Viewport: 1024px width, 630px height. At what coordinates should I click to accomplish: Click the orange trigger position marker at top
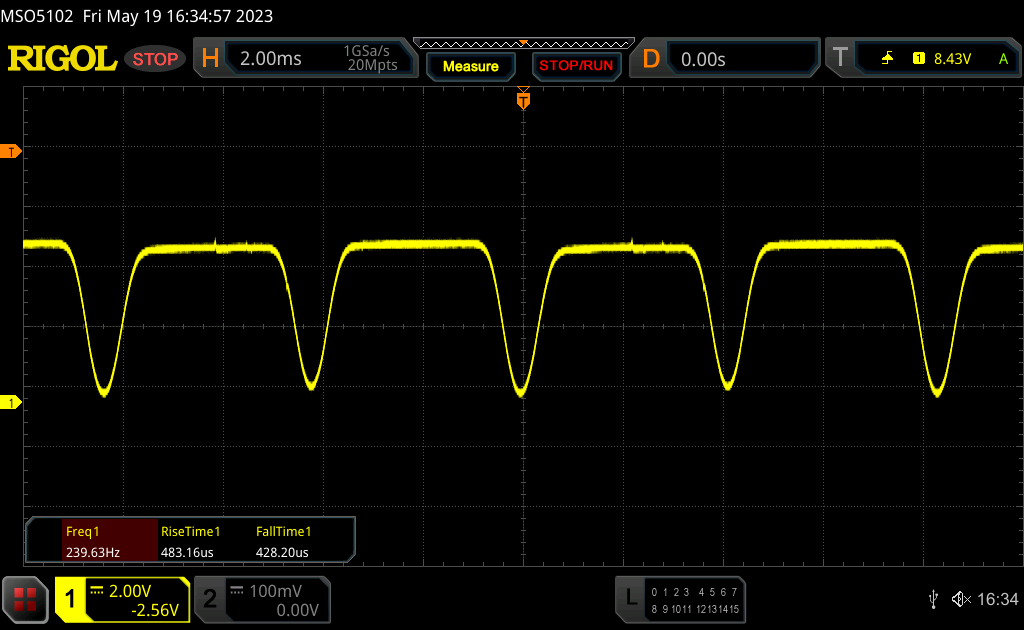point(523,99)
